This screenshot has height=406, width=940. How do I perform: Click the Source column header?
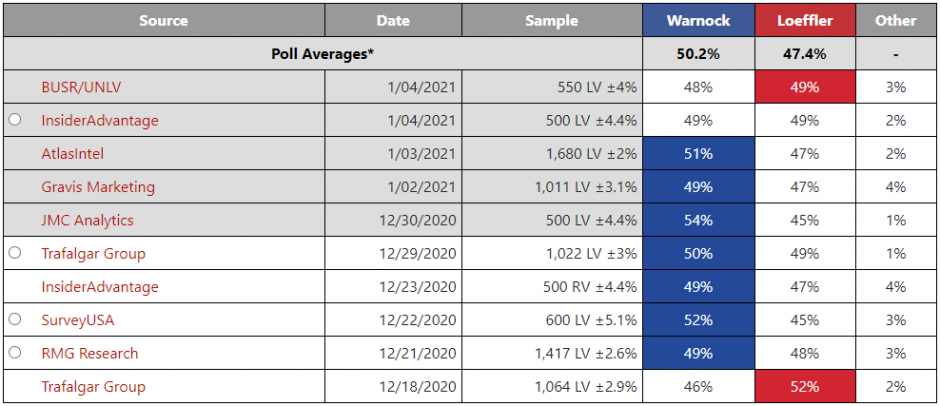tap(164, 20)
